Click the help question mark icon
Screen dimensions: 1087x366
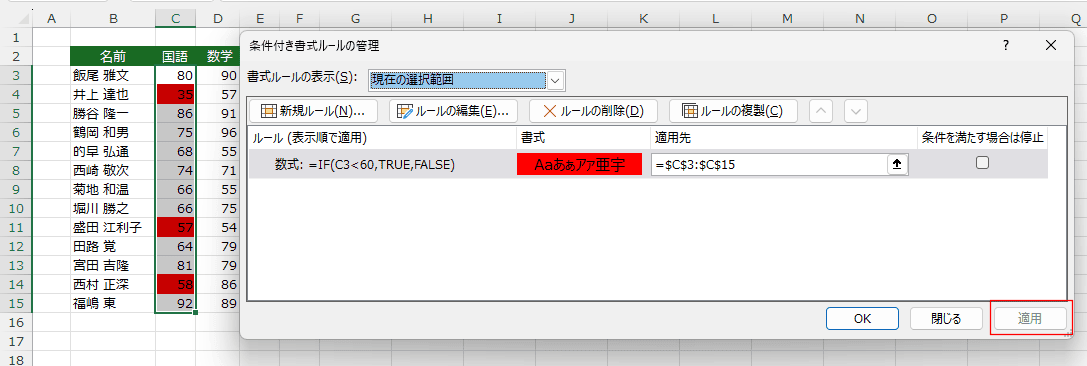pos(1006,46)
